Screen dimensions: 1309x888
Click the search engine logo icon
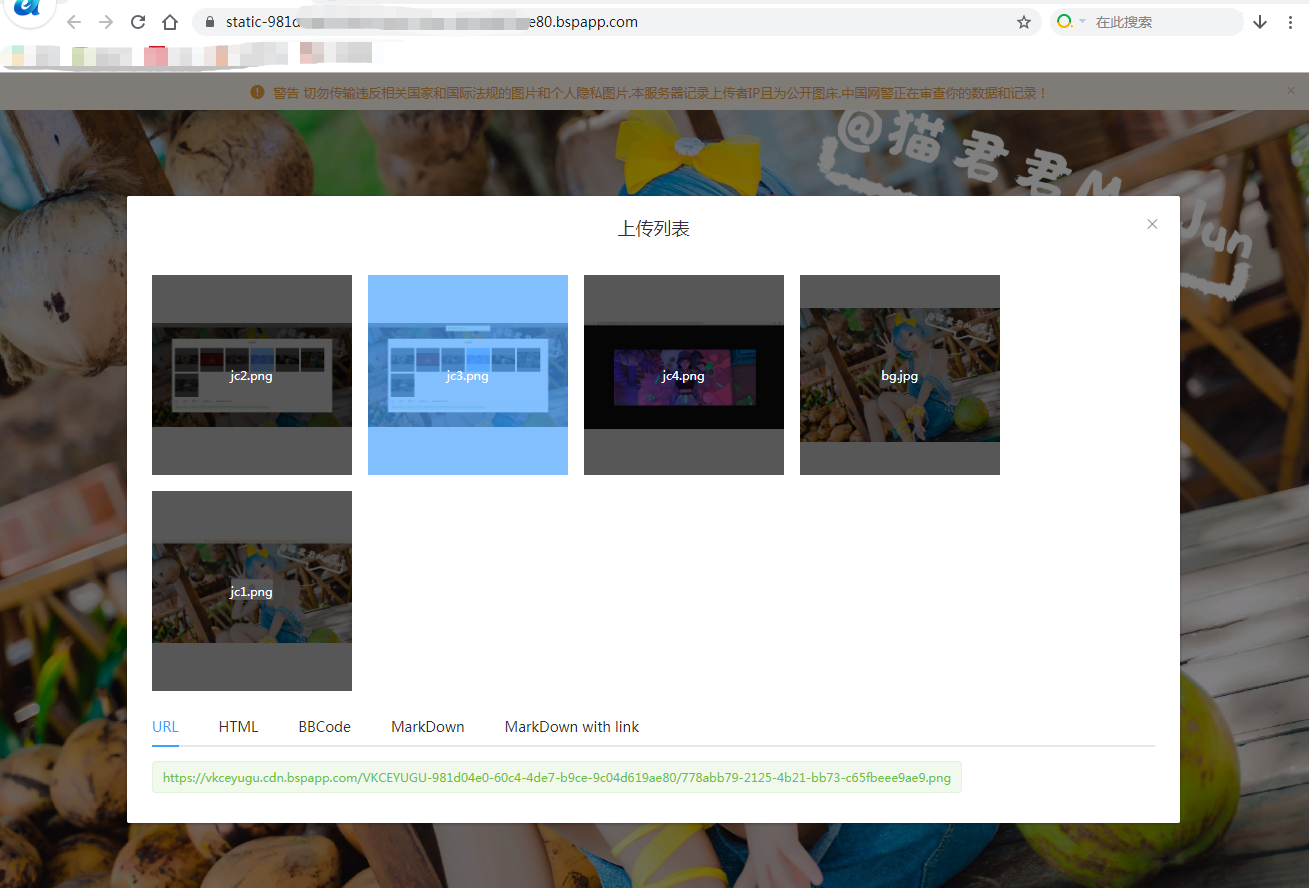[1064, 22]
